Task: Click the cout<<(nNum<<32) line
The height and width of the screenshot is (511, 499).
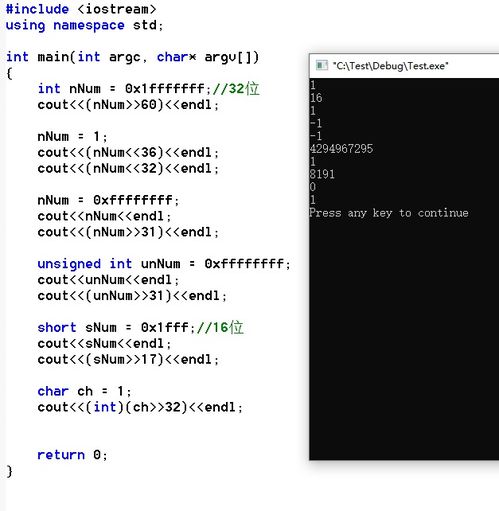Action: pos(128,169)
